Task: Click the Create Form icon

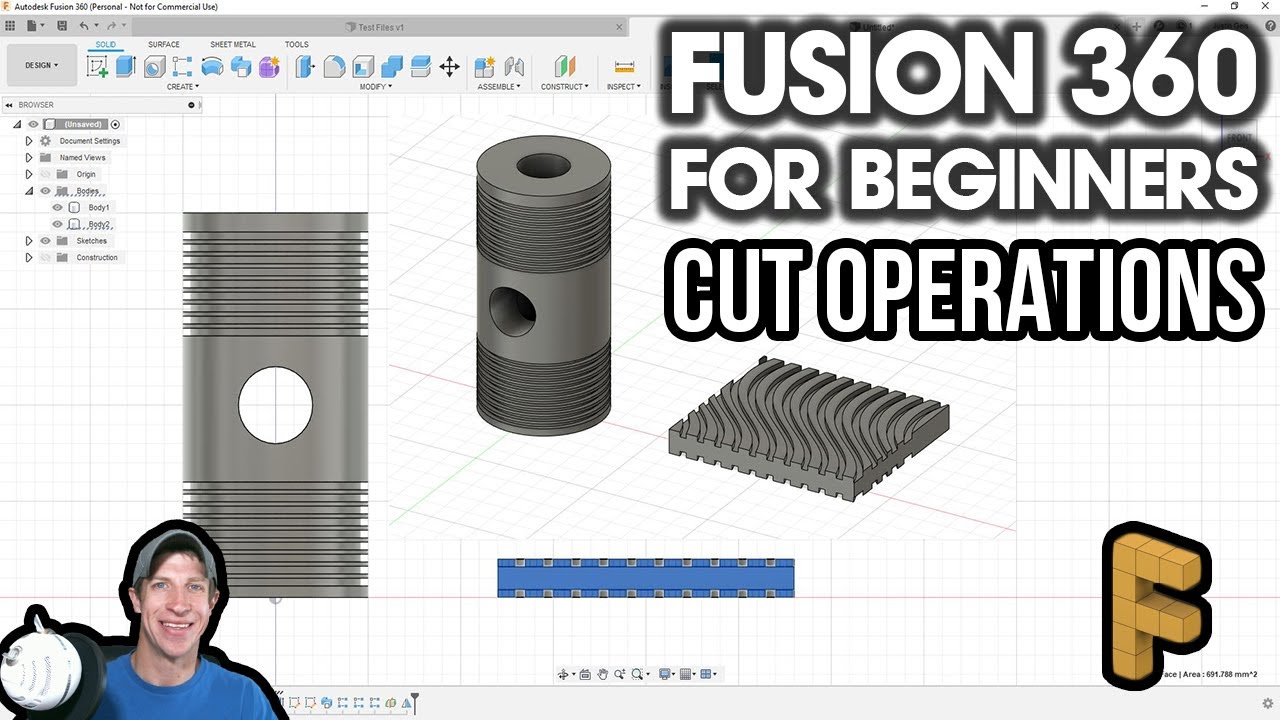Action: pyautogui.click(x=269, y=67)
